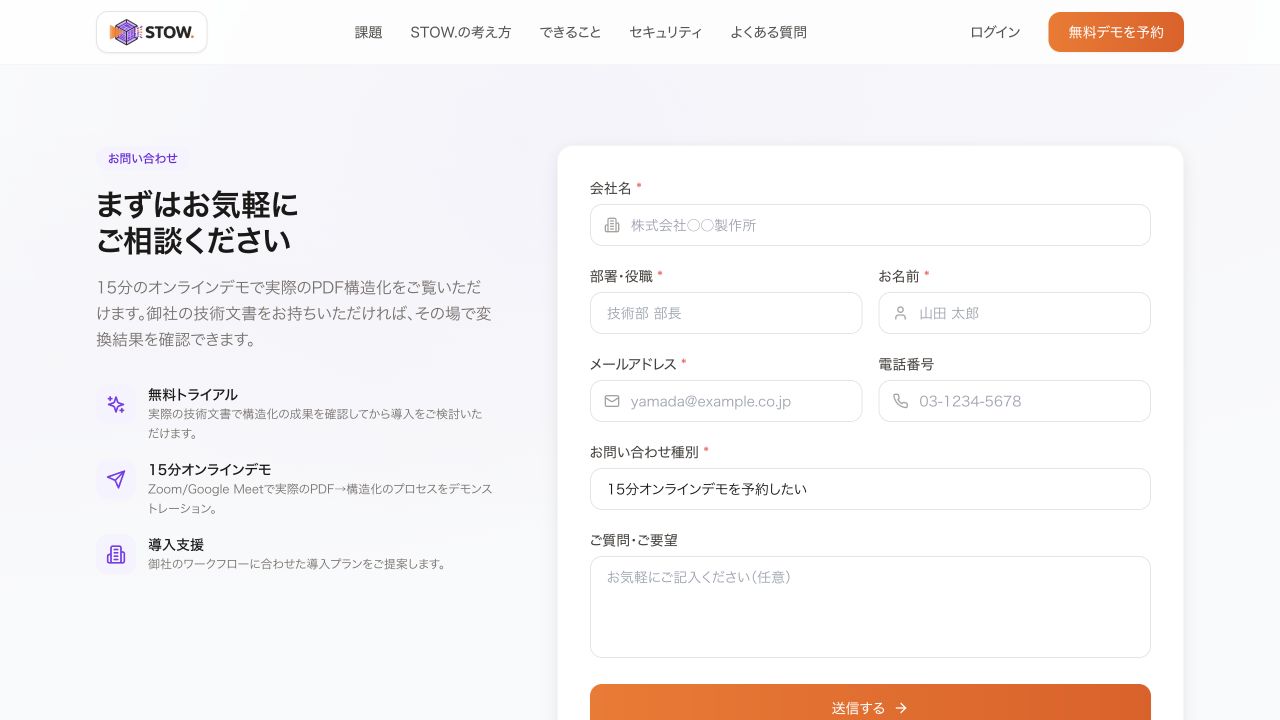Open the できること nav item
Screen dimensions: 1280x720
570,32
